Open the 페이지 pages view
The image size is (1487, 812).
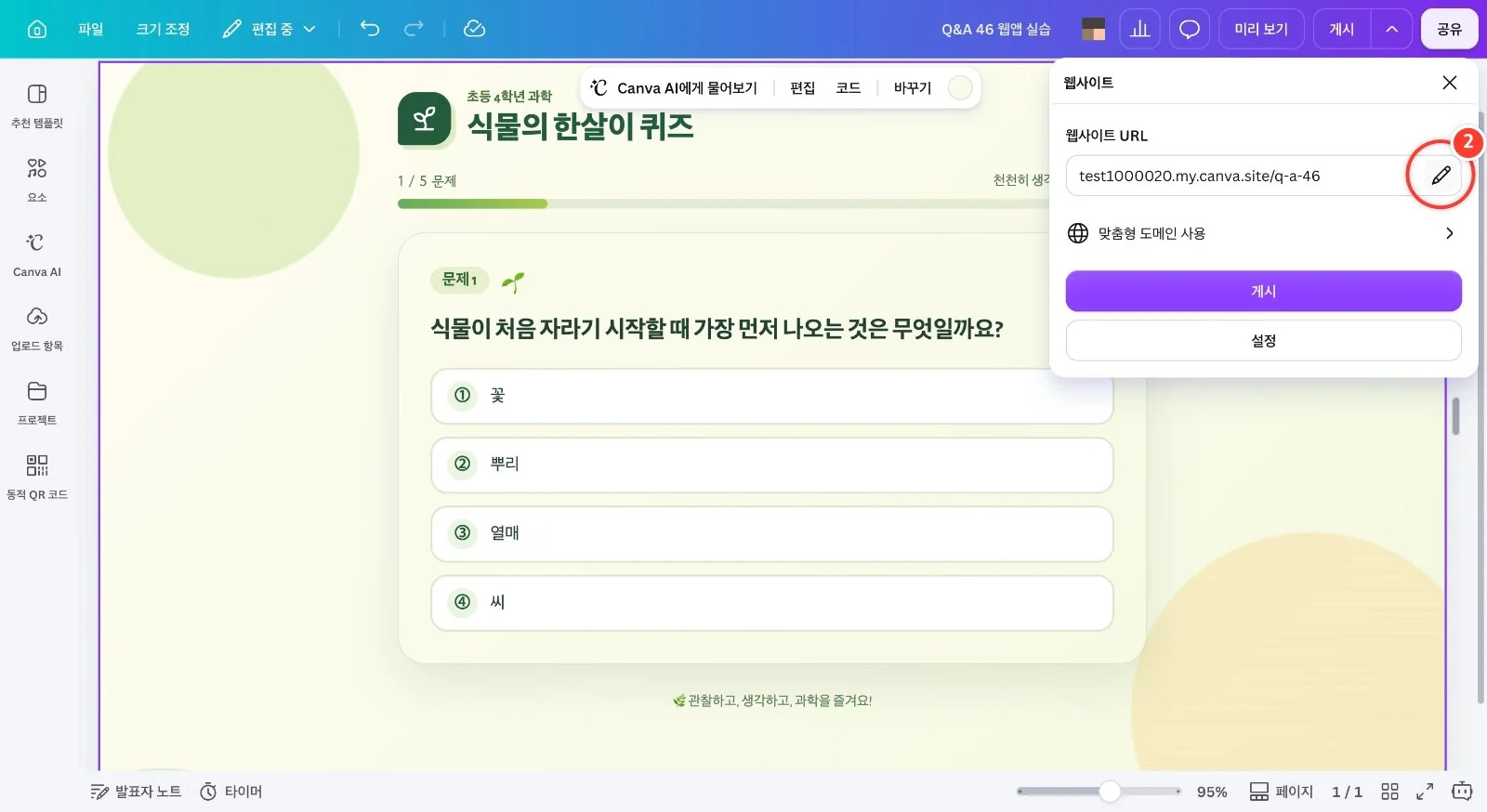[x=1281, y=792]
